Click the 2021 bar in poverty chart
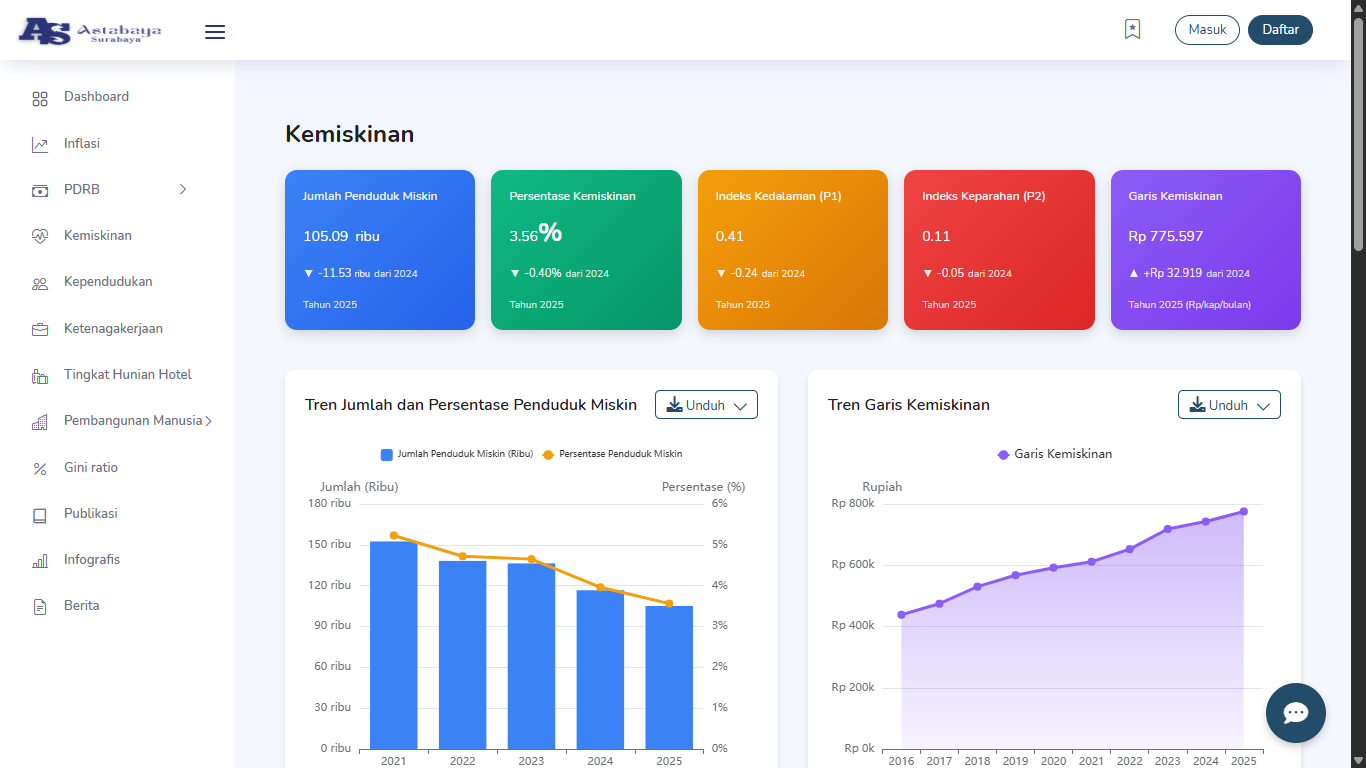Screen dimensions: 1366x768 pyautogui.click(x=393, y=645)
